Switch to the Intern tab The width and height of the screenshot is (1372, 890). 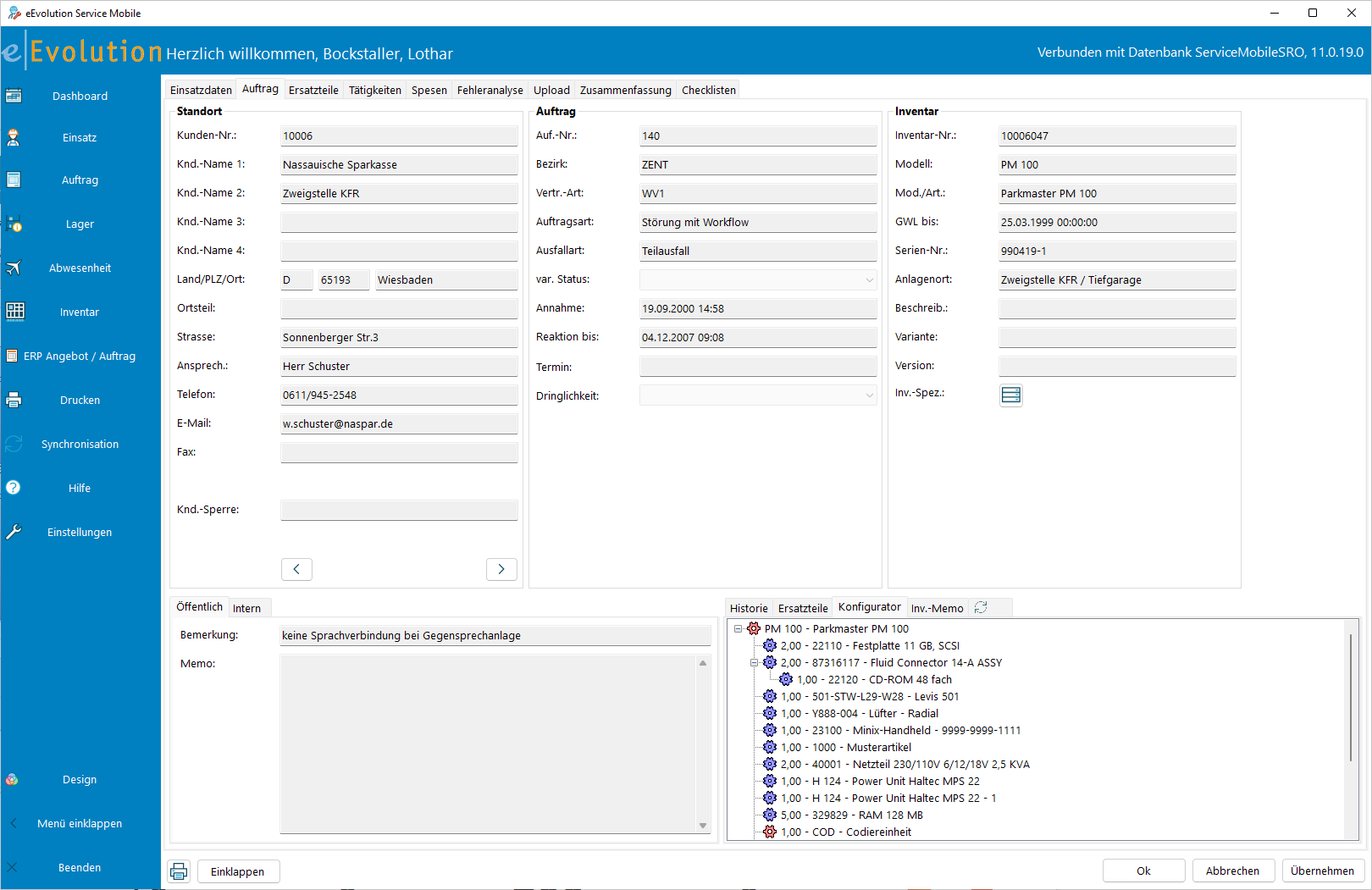click(x=247, y=607)
